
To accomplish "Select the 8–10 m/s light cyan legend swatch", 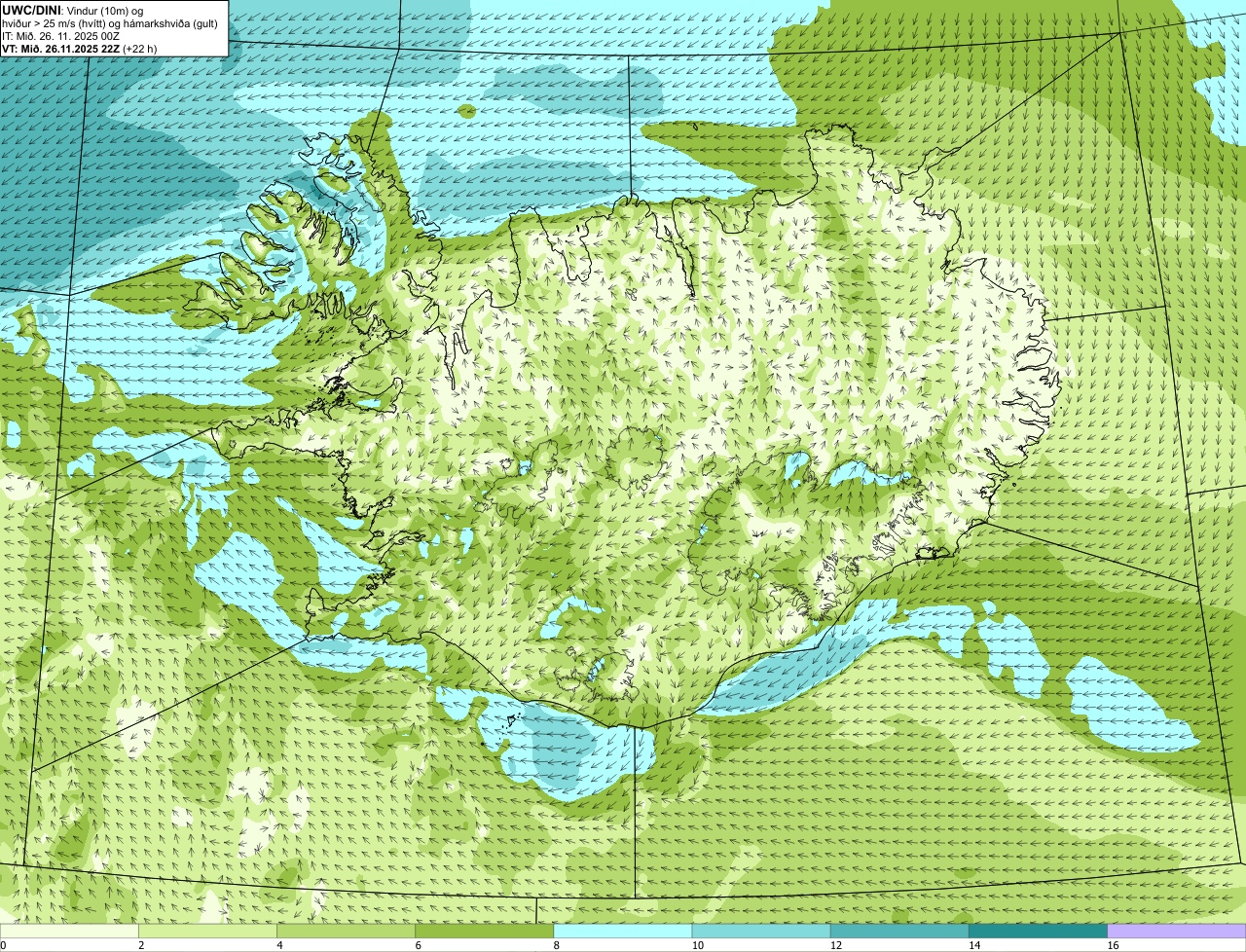I will click(x=623, y=932).
